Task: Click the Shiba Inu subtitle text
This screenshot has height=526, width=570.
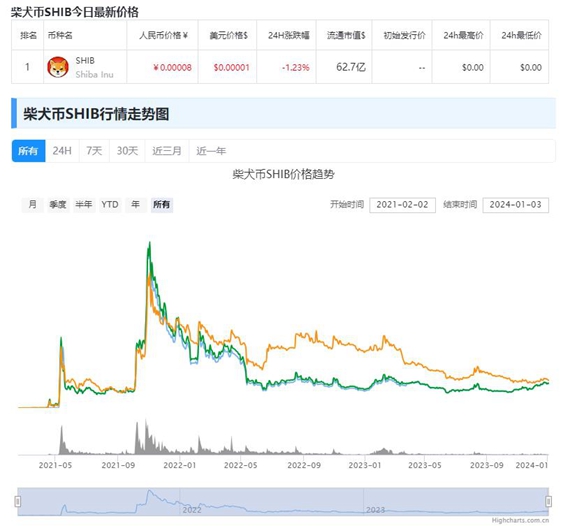Action: 95,75
